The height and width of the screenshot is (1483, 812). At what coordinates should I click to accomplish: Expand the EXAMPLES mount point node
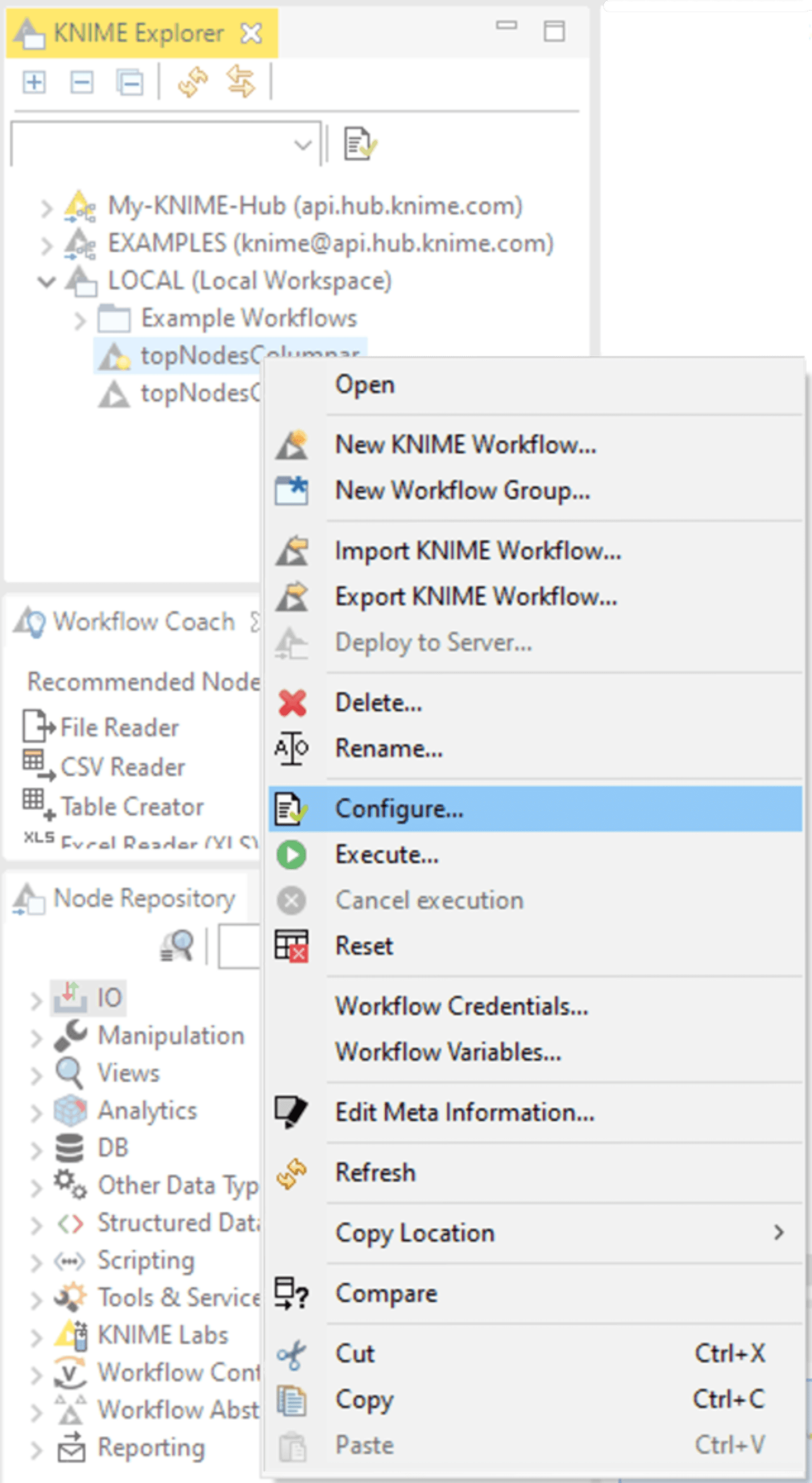tap(47, 245)
